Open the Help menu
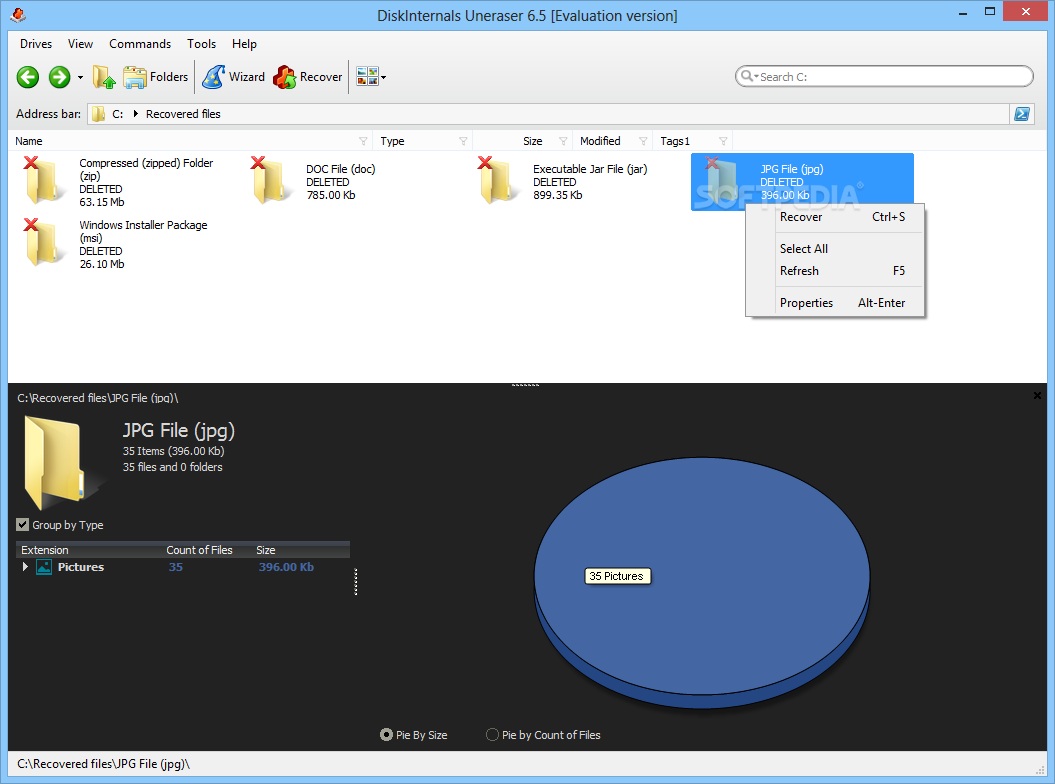Screen dimensions: 1055x784 (244, 44)
